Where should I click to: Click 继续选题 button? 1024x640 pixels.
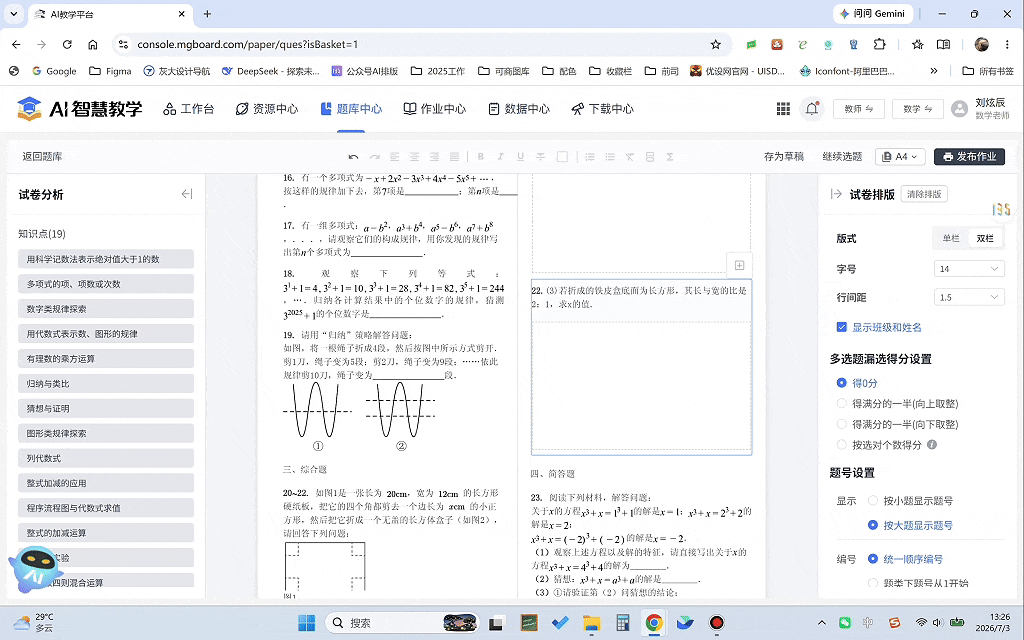(x=842, y=157)
